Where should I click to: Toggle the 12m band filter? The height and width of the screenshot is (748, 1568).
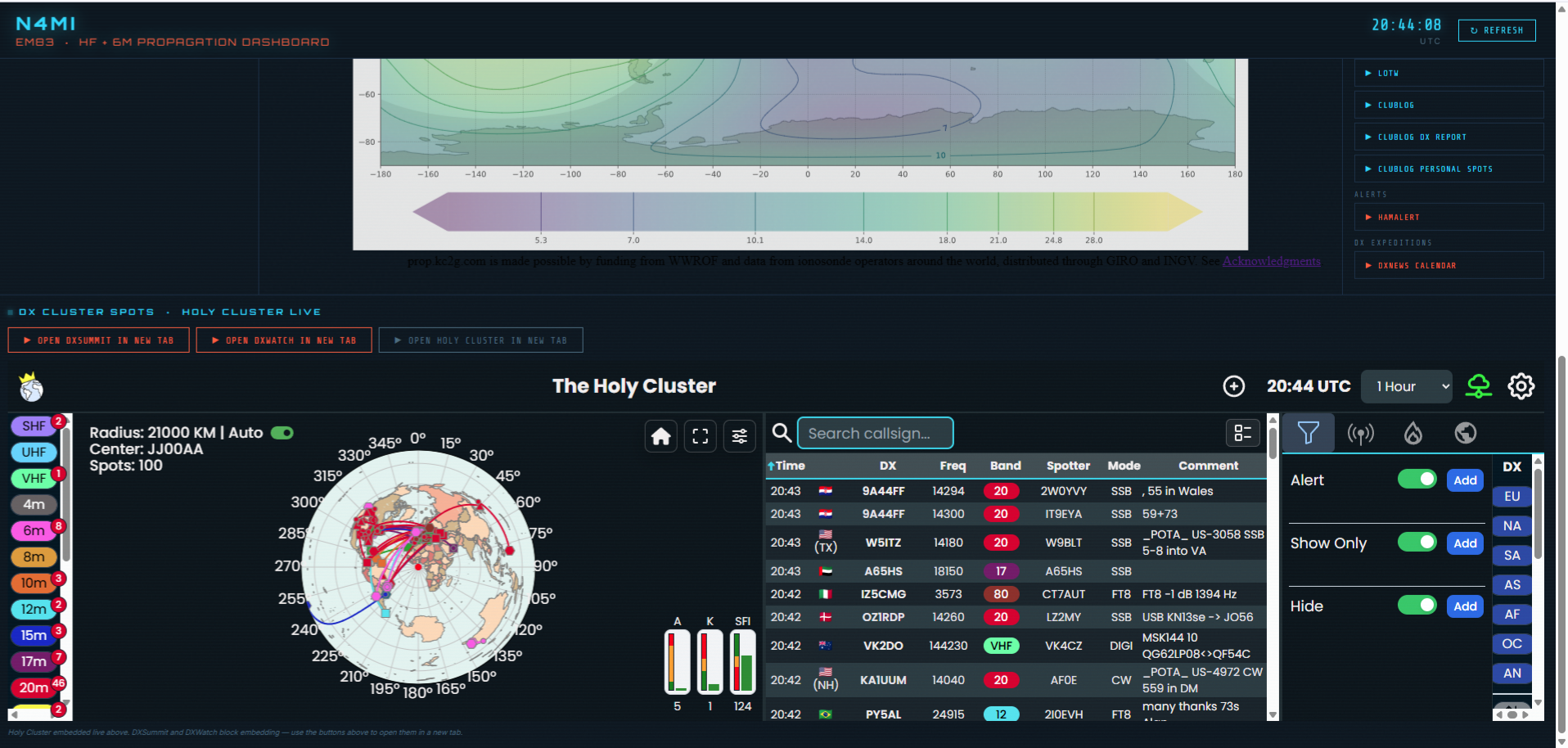point(34,610)
